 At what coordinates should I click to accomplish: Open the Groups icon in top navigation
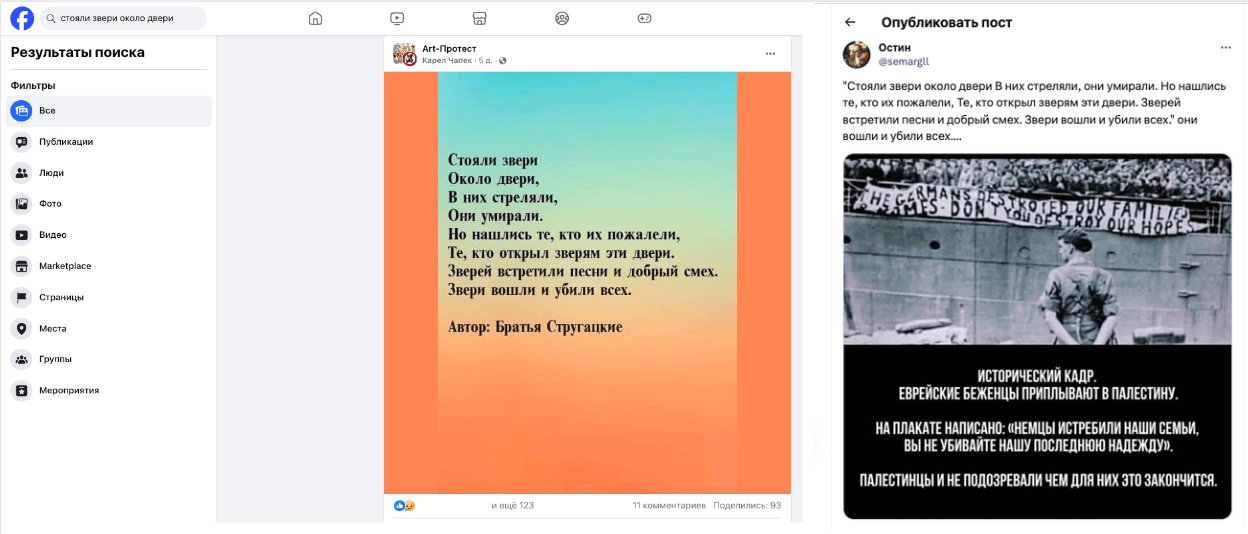point(562,18)
